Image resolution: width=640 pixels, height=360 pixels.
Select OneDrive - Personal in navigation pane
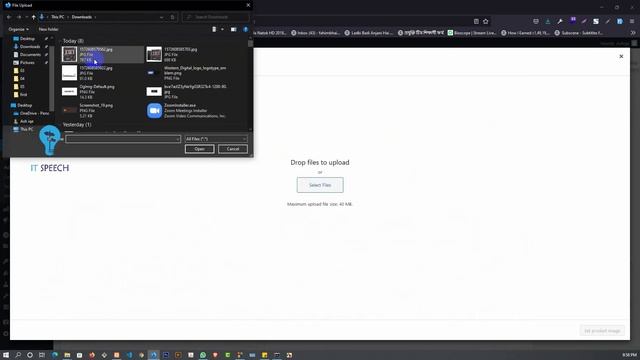[x=32, y=113]
